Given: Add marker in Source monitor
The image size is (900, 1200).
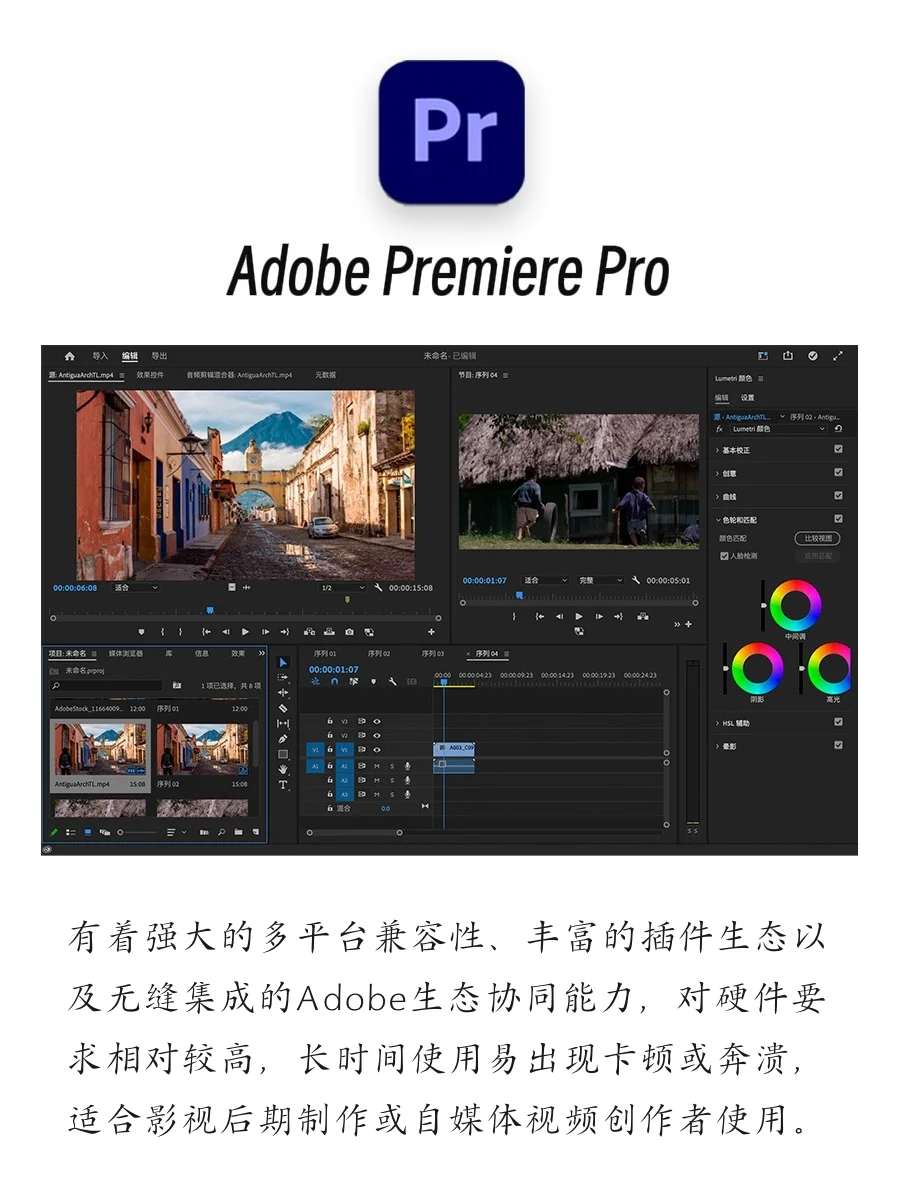Looking at the screenshot, I should [141, 632].
